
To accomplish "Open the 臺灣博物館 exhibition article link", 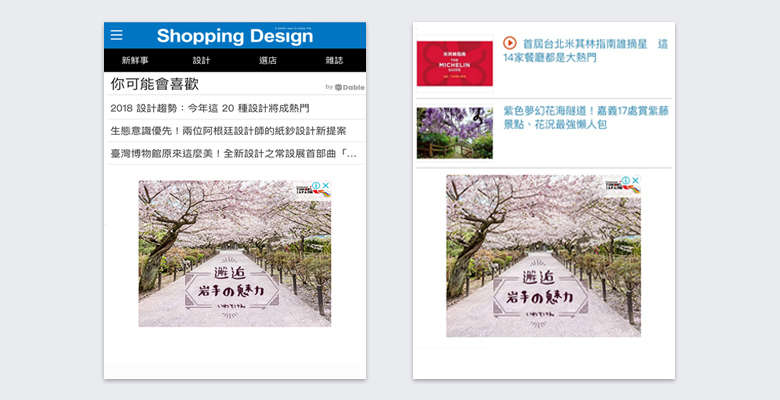I will tap(232, 154).
